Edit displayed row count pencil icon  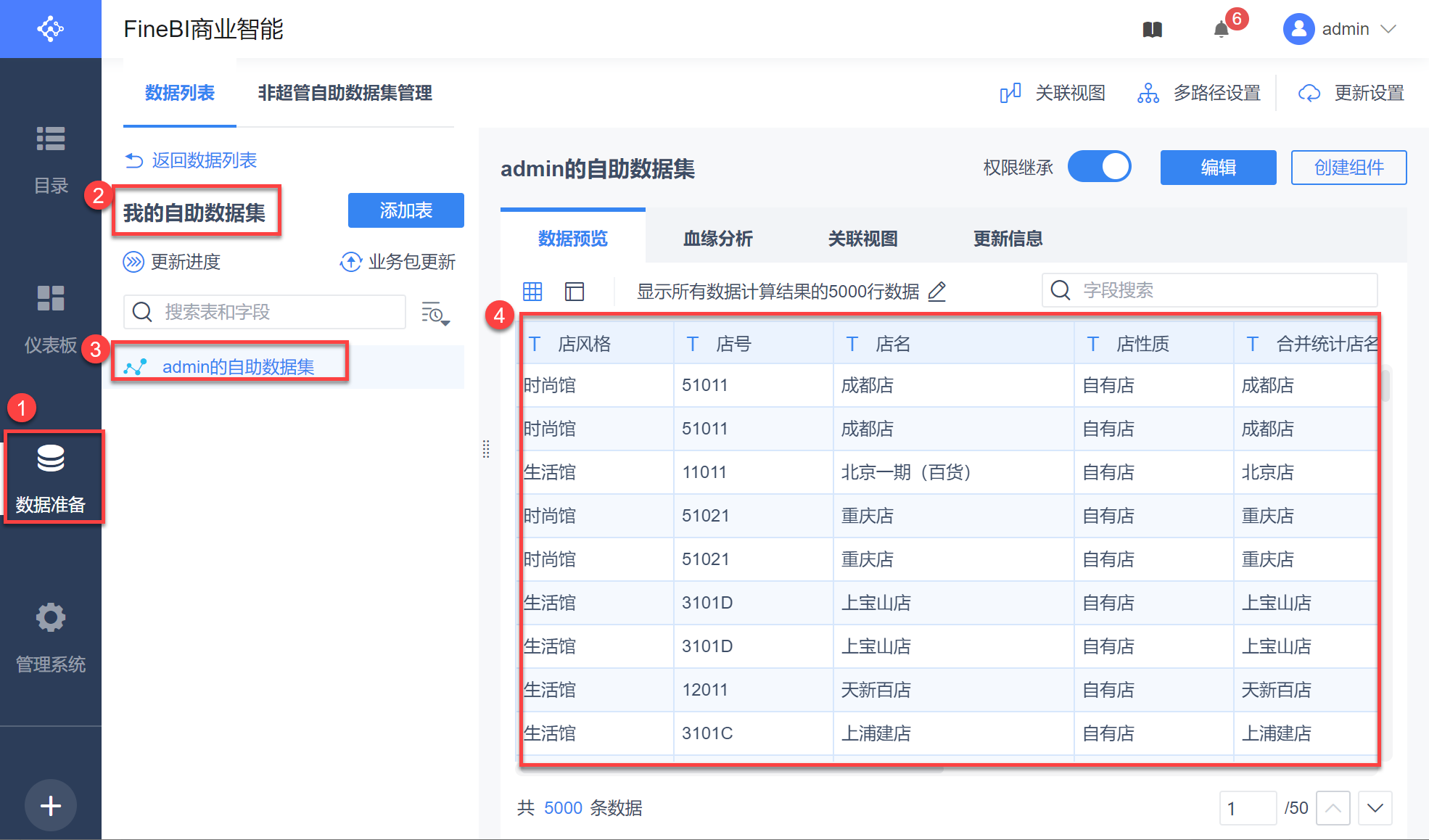coord(937,292)
